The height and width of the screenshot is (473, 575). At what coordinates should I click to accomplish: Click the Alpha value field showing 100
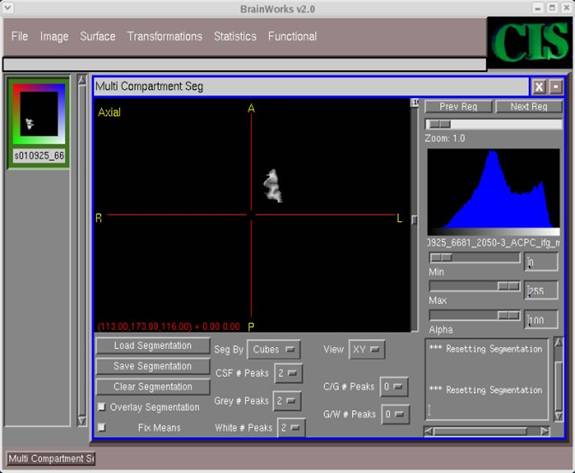541,320
